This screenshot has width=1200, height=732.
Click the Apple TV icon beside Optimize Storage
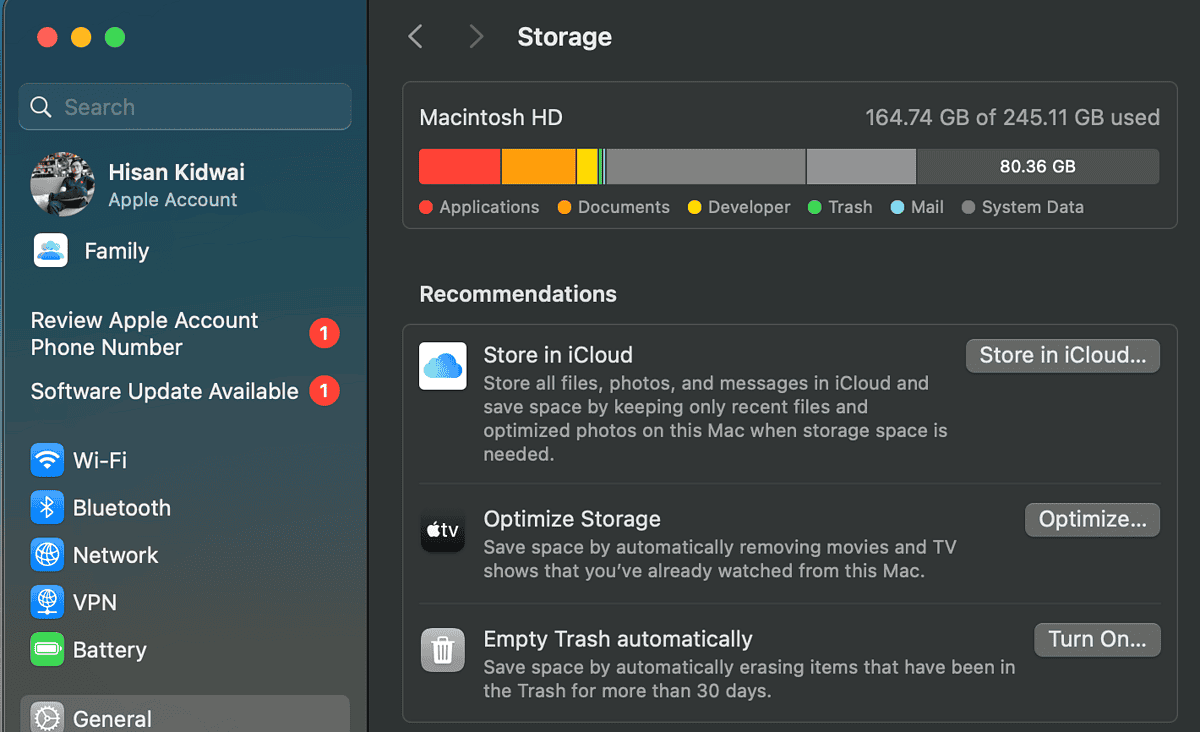tap(442, 530)
